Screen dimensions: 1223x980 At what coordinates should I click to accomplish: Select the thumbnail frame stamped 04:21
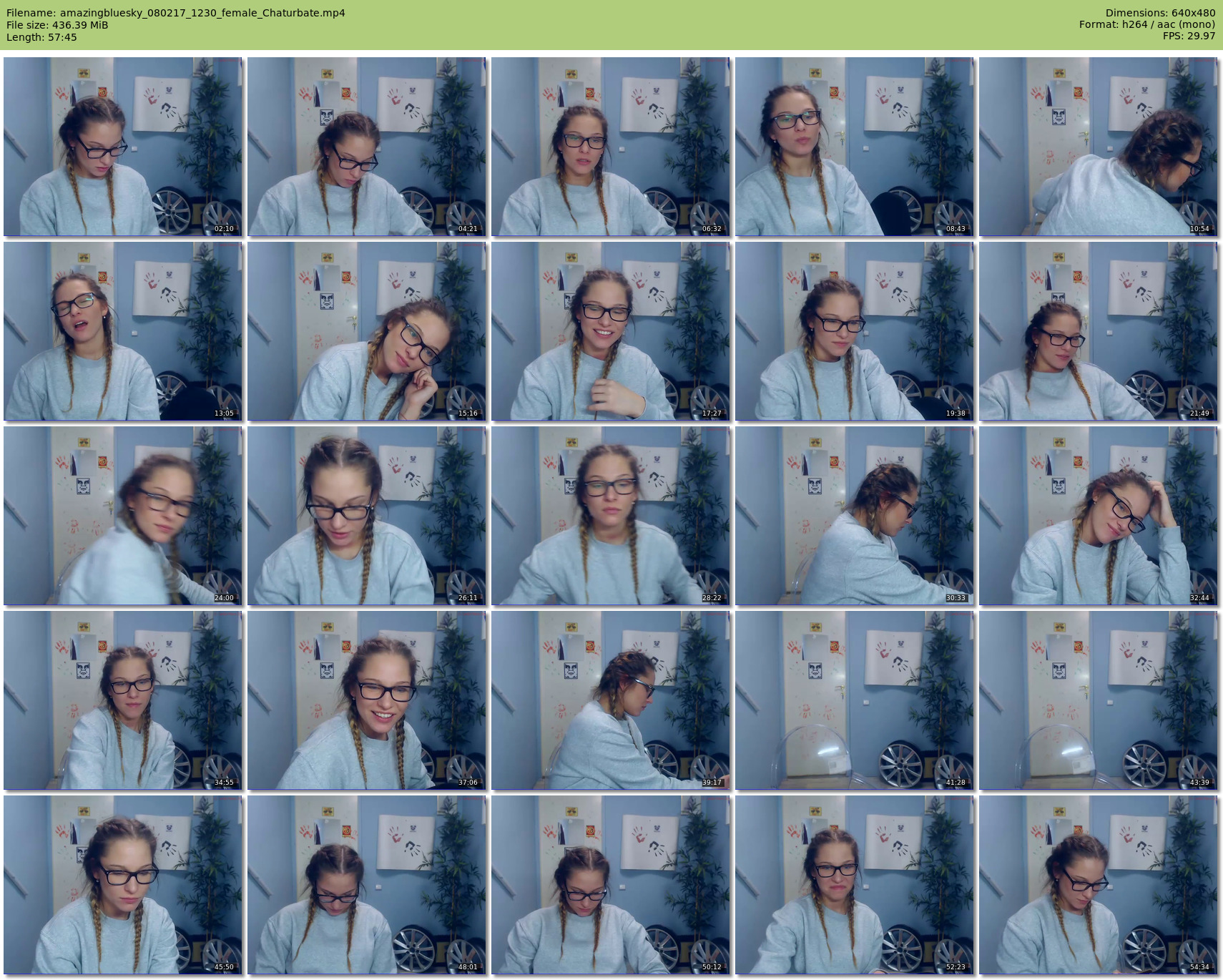click(367, 147)
